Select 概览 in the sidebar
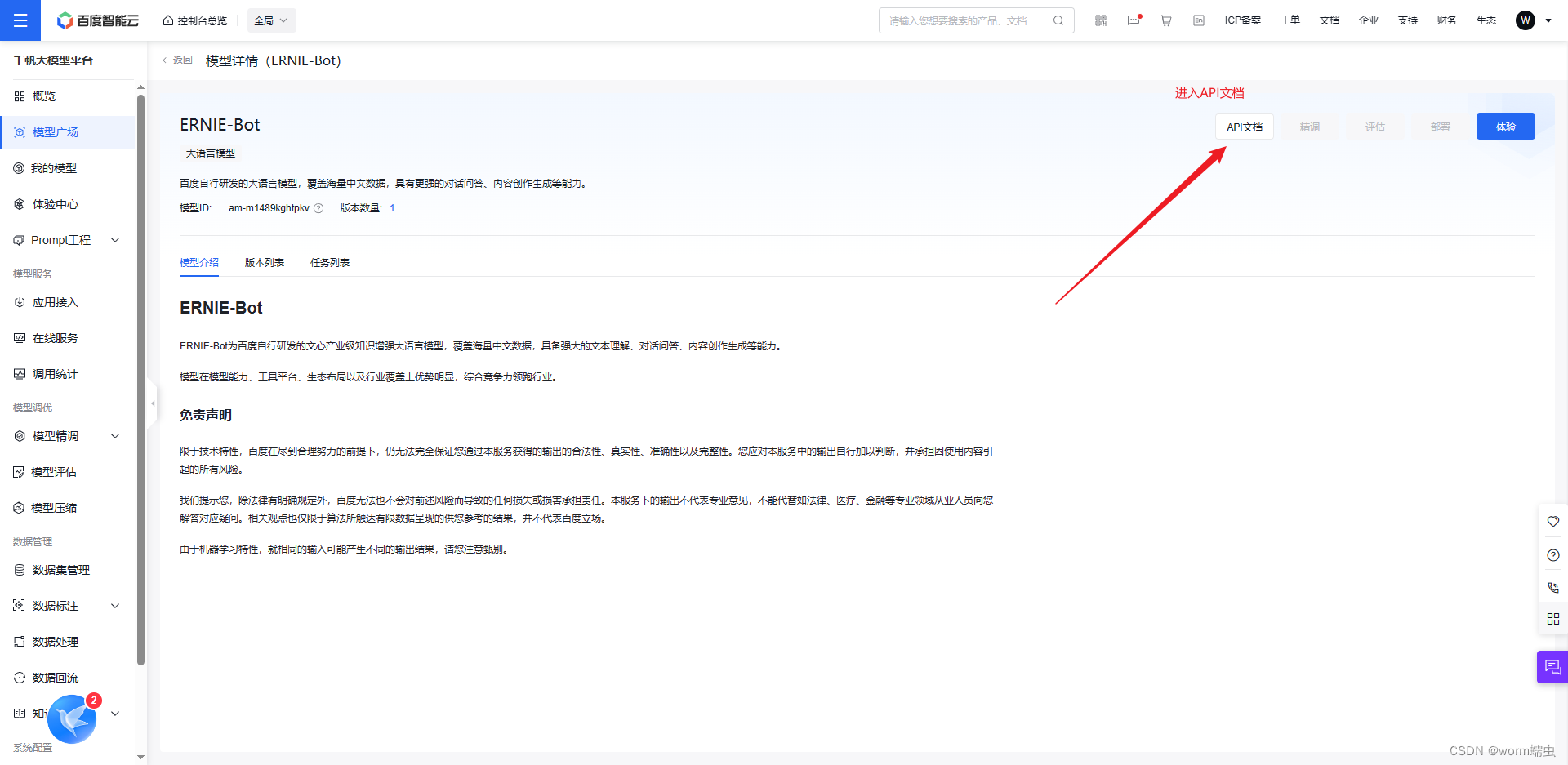The image size is (1568, 765). coord(67,96)
